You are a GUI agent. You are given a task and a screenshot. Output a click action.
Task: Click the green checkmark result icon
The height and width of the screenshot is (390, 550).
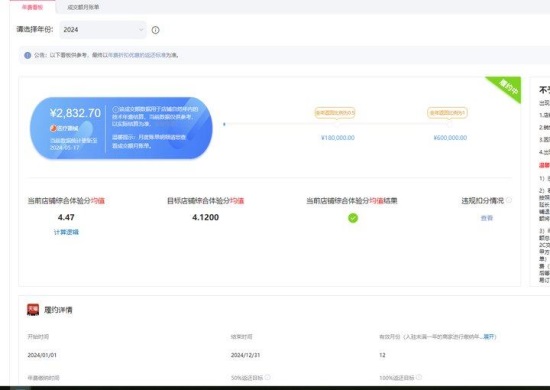(353, 218)
